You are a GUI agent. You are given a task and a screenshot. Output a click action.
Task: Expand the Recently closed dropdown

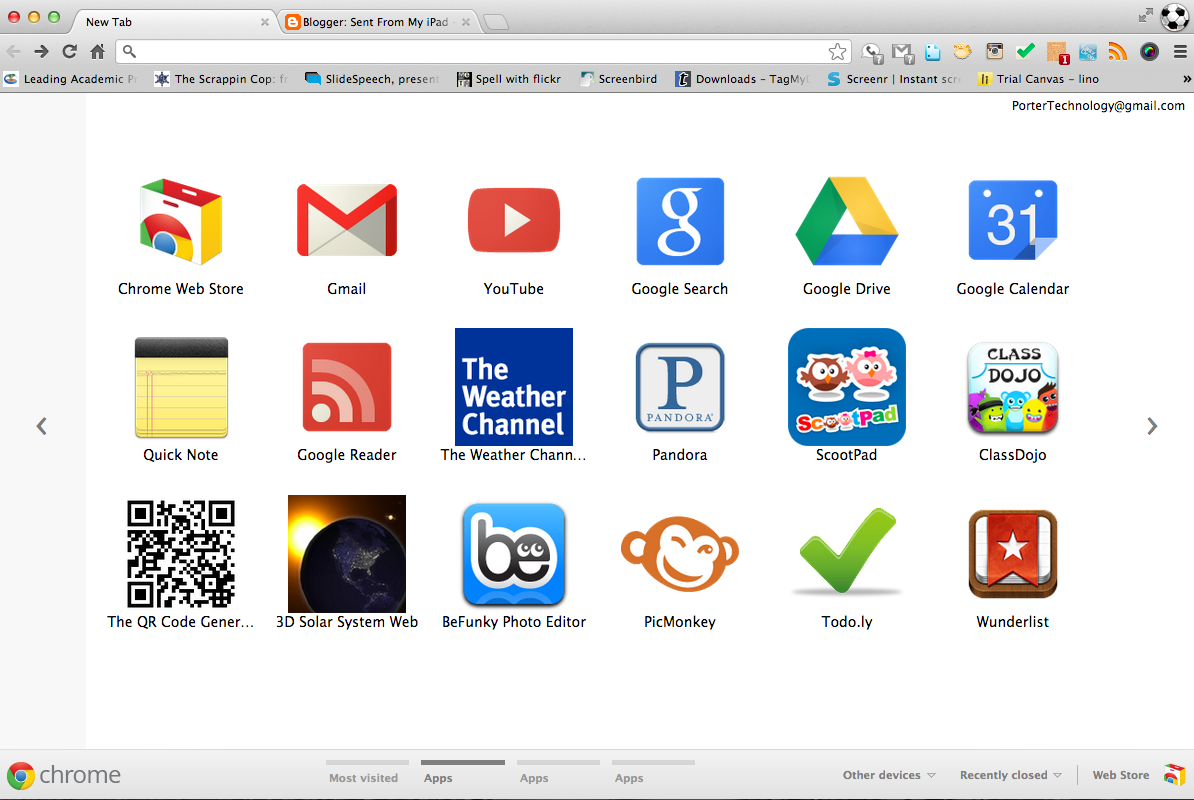point(1010,775)
